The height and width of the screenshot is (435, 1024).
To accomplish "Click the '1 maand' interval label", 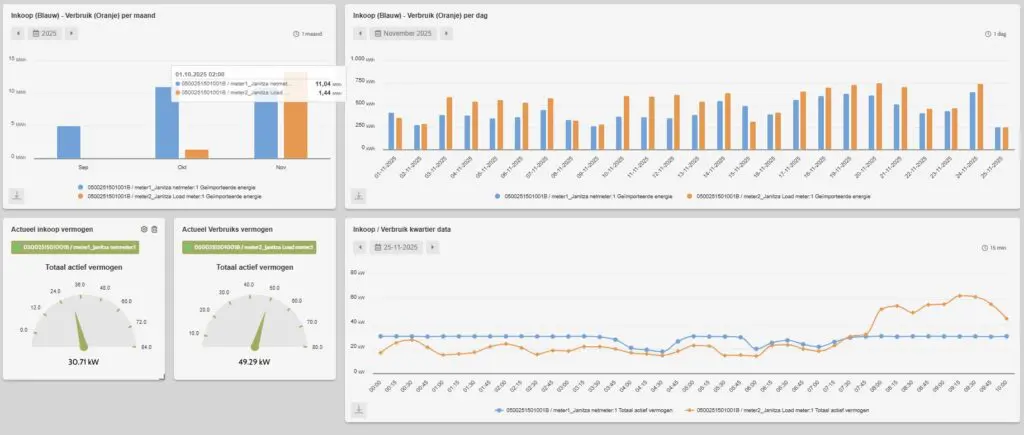I will [308, 34].
